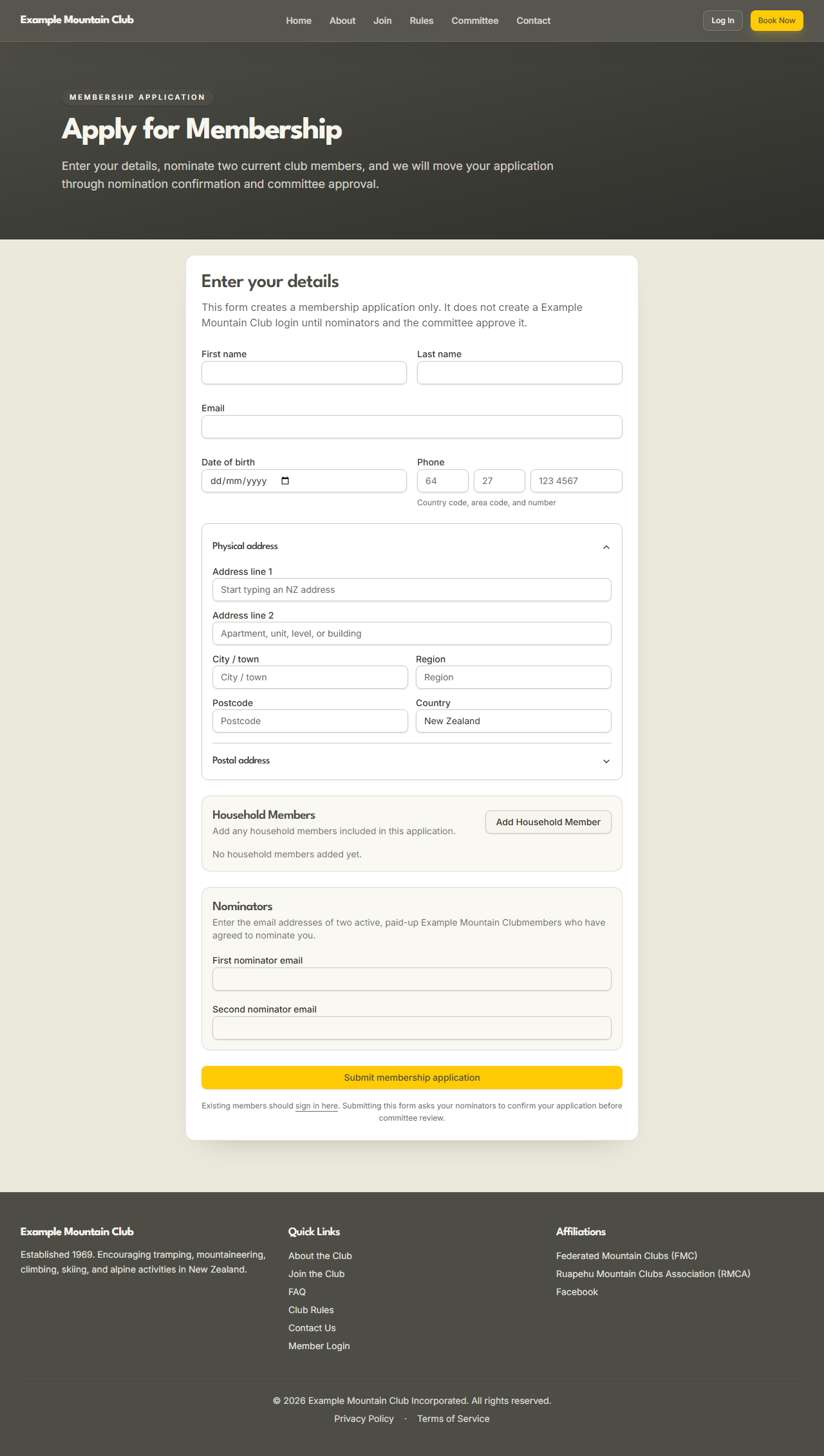Open Ruapehu Mountain Clubs Association (RMCA) link

coord(653,1274)
